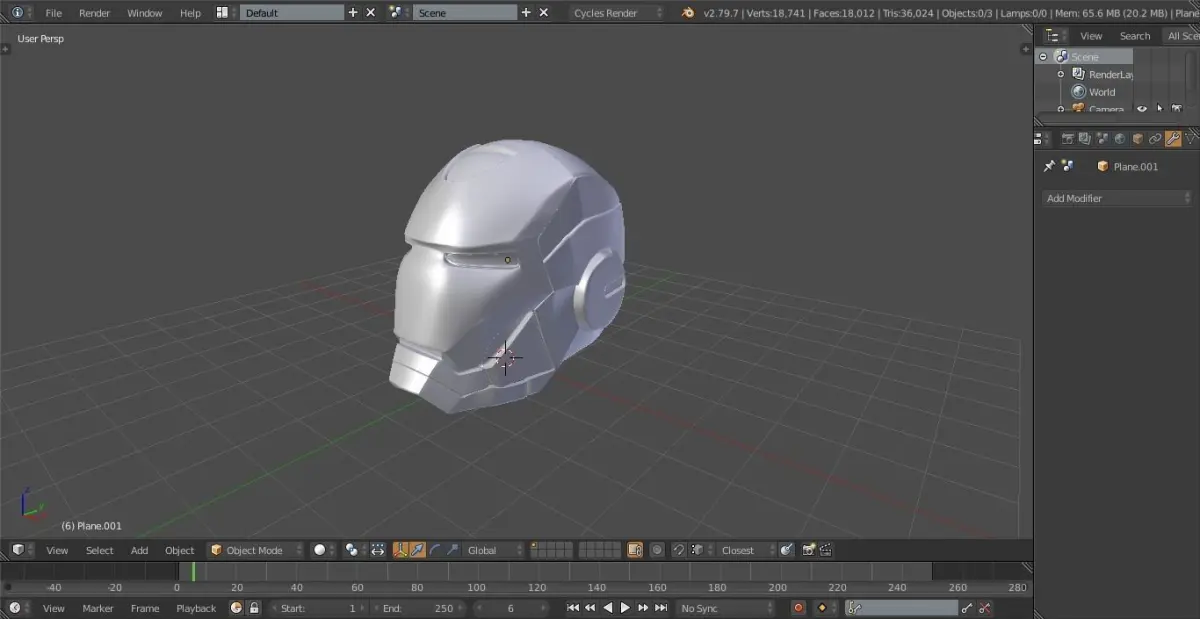This screenshot has width=1200, height=619.
Task: Open the Help menu
Action: (190, 13)
